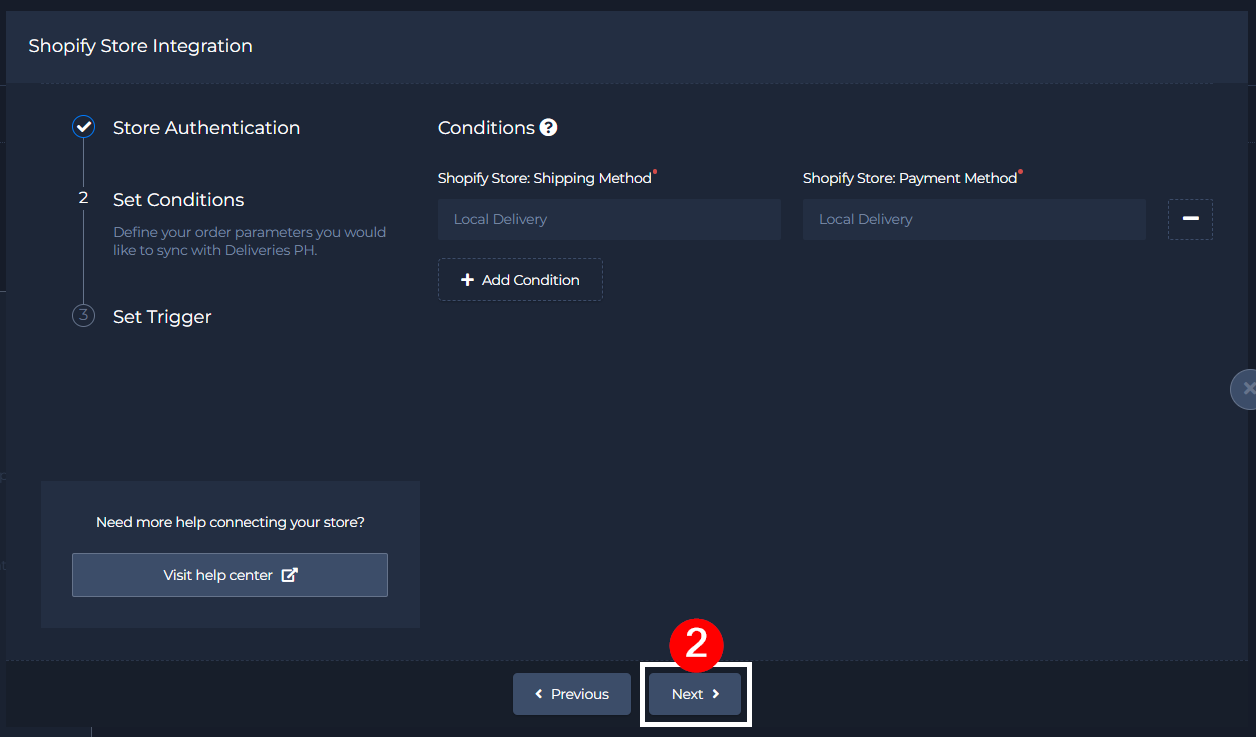Click the Payment Method field label
Image resolution: width=1256 pixels, height=737 pixels.
(x=910, y=178)
